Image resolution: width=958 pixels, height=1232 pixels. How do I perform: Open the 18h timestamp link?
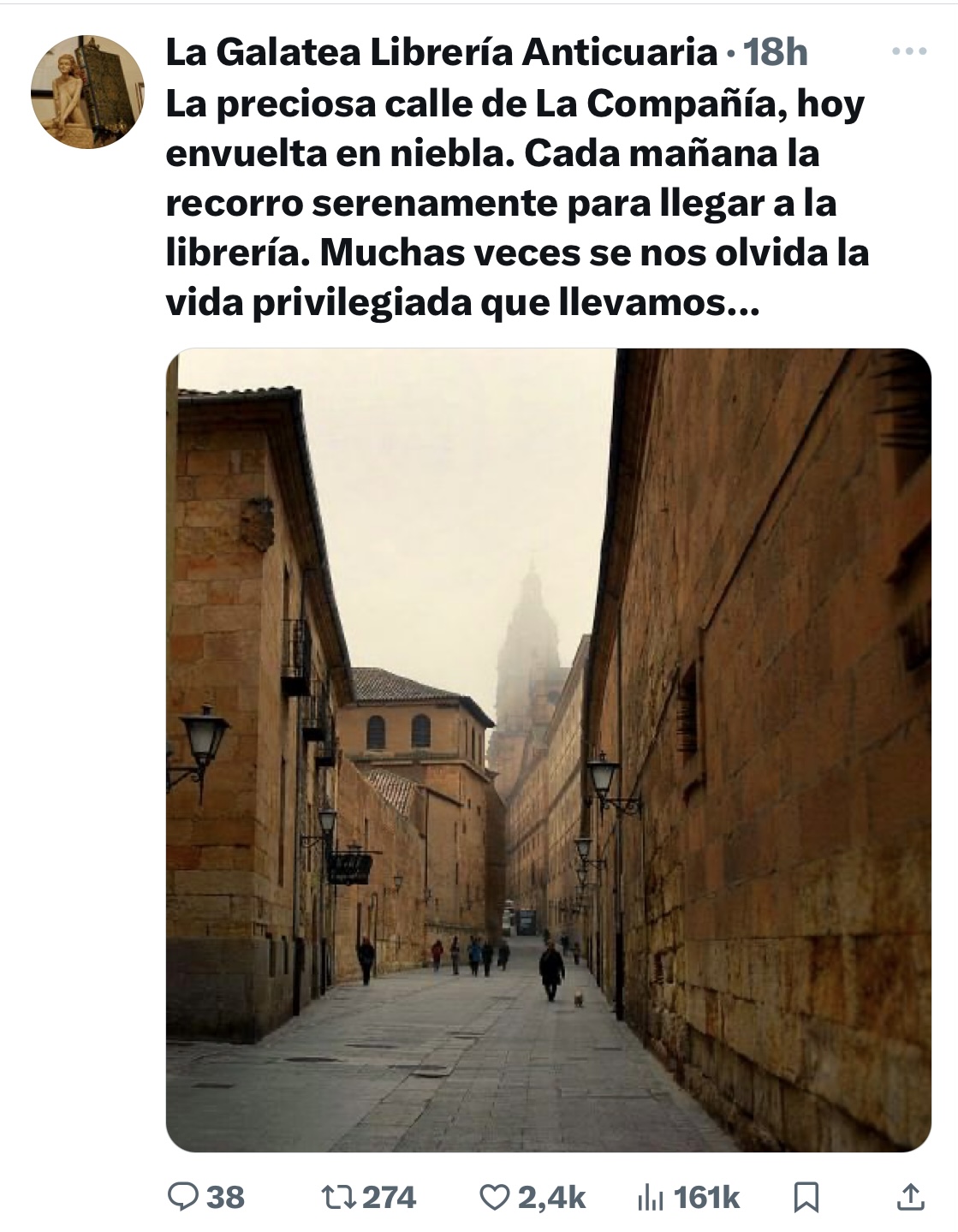click(776, 53)
